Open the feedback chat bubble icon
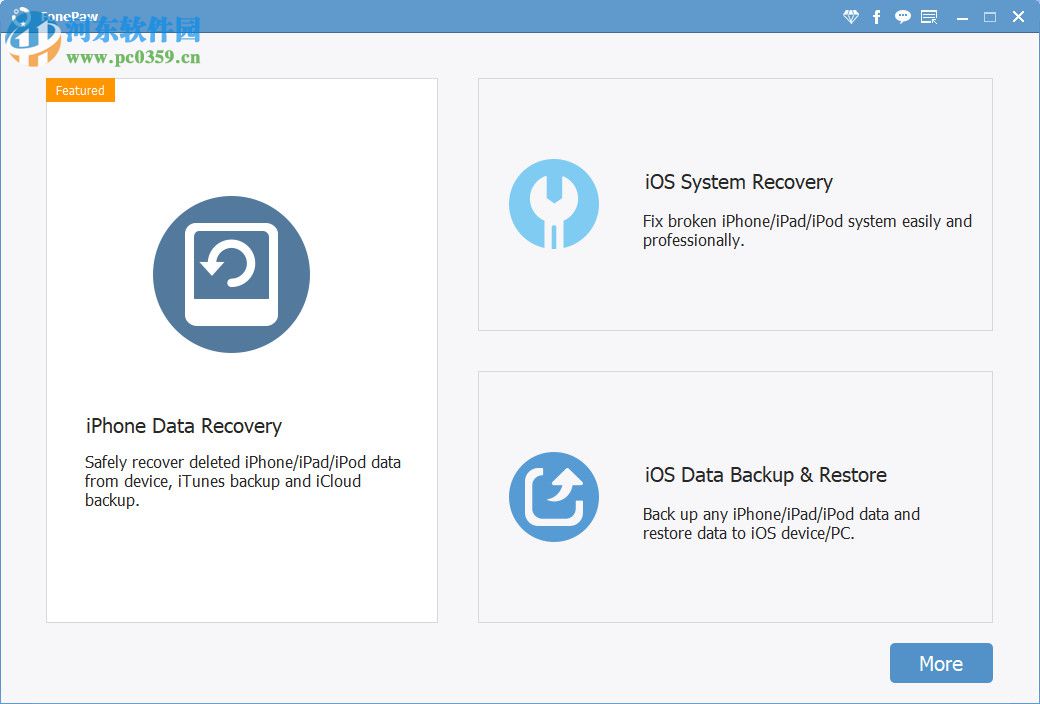The image size is (1040, 704). pos(903,17)
